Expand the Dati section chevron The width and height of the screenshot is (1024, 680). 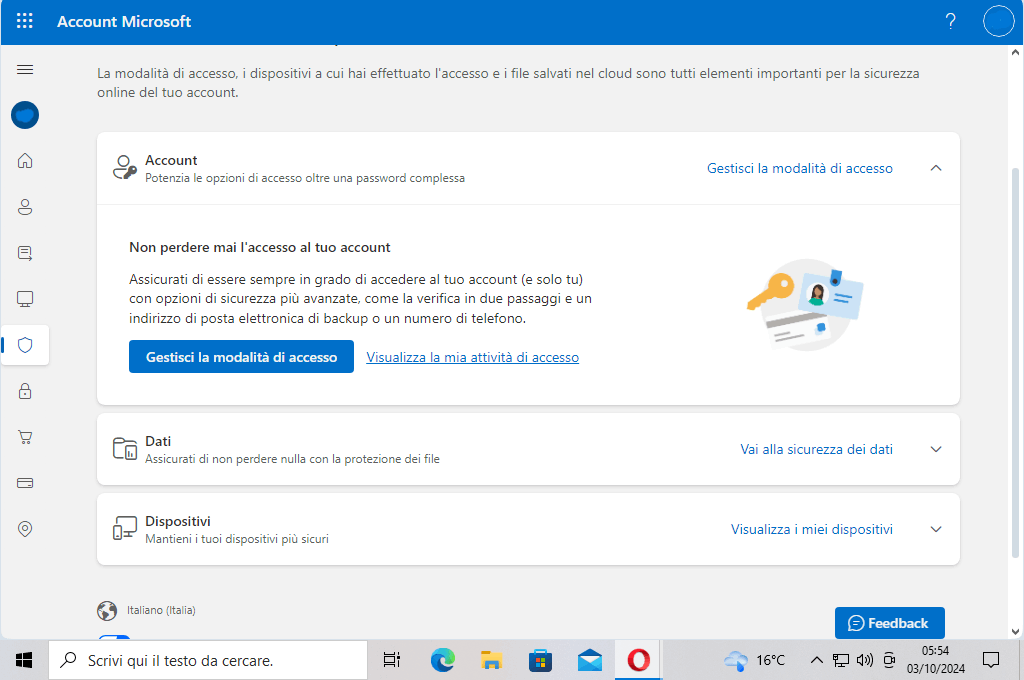(936, 449)
